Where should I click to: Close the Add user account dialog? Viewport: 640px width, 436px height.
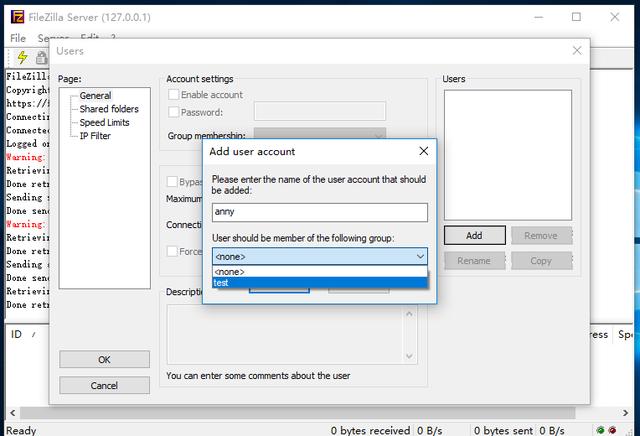pos(424,151)
